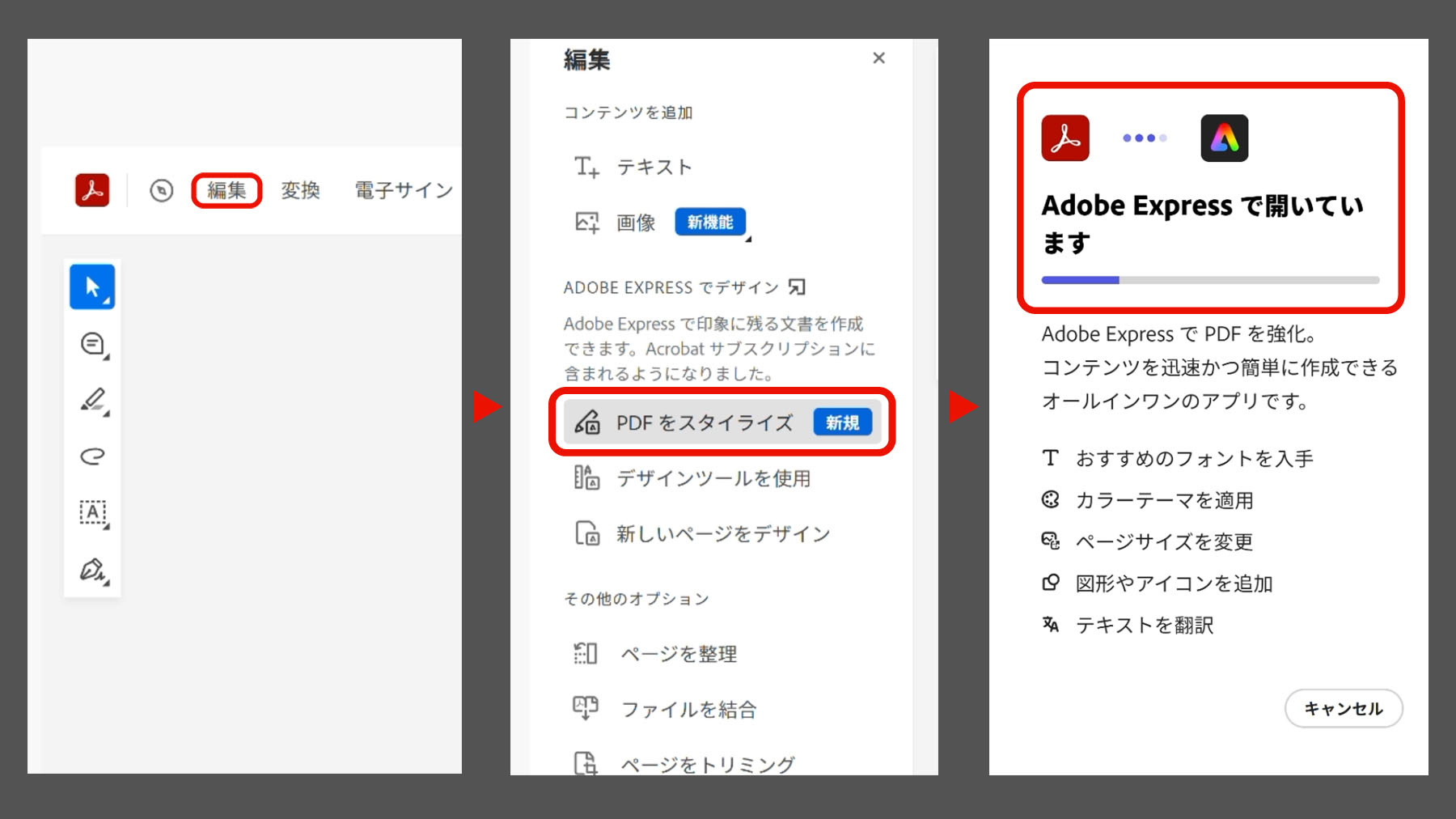The width and height of the screenshot is (1456, 819).
Task: Click the ページを整理 icon
Action: pyautogui.click(x=586, y=653)
